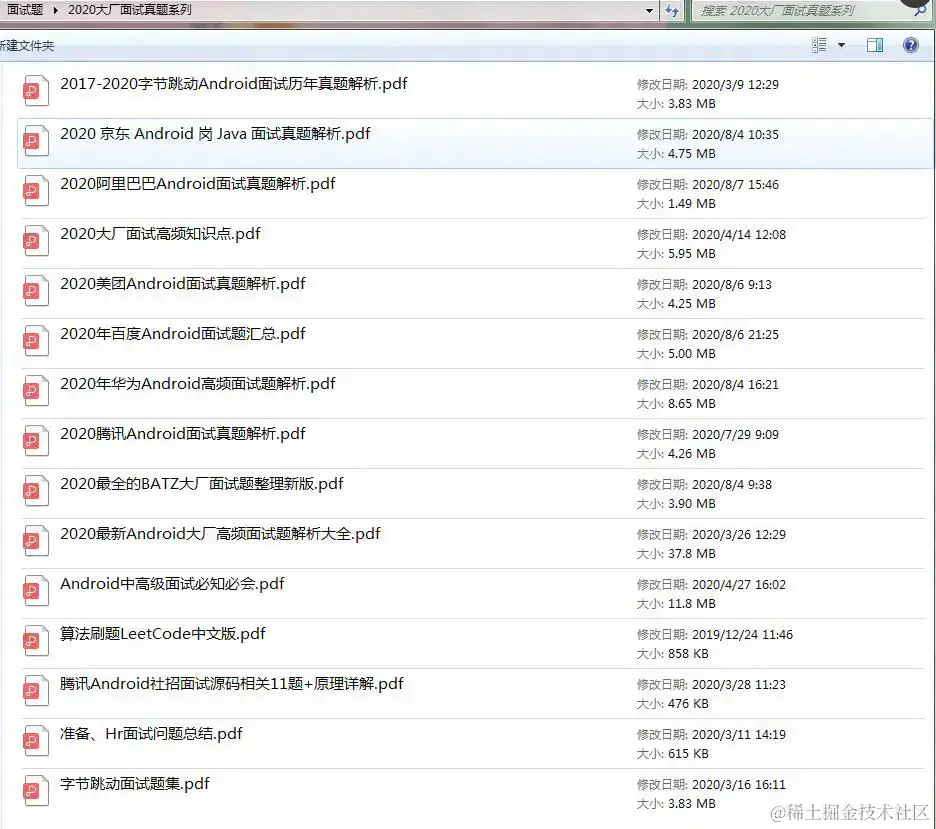This screenshot has width=936, height=829.
Task: Click the 新建文件夹 toolbar button
Action: click(x=27, y=45)
